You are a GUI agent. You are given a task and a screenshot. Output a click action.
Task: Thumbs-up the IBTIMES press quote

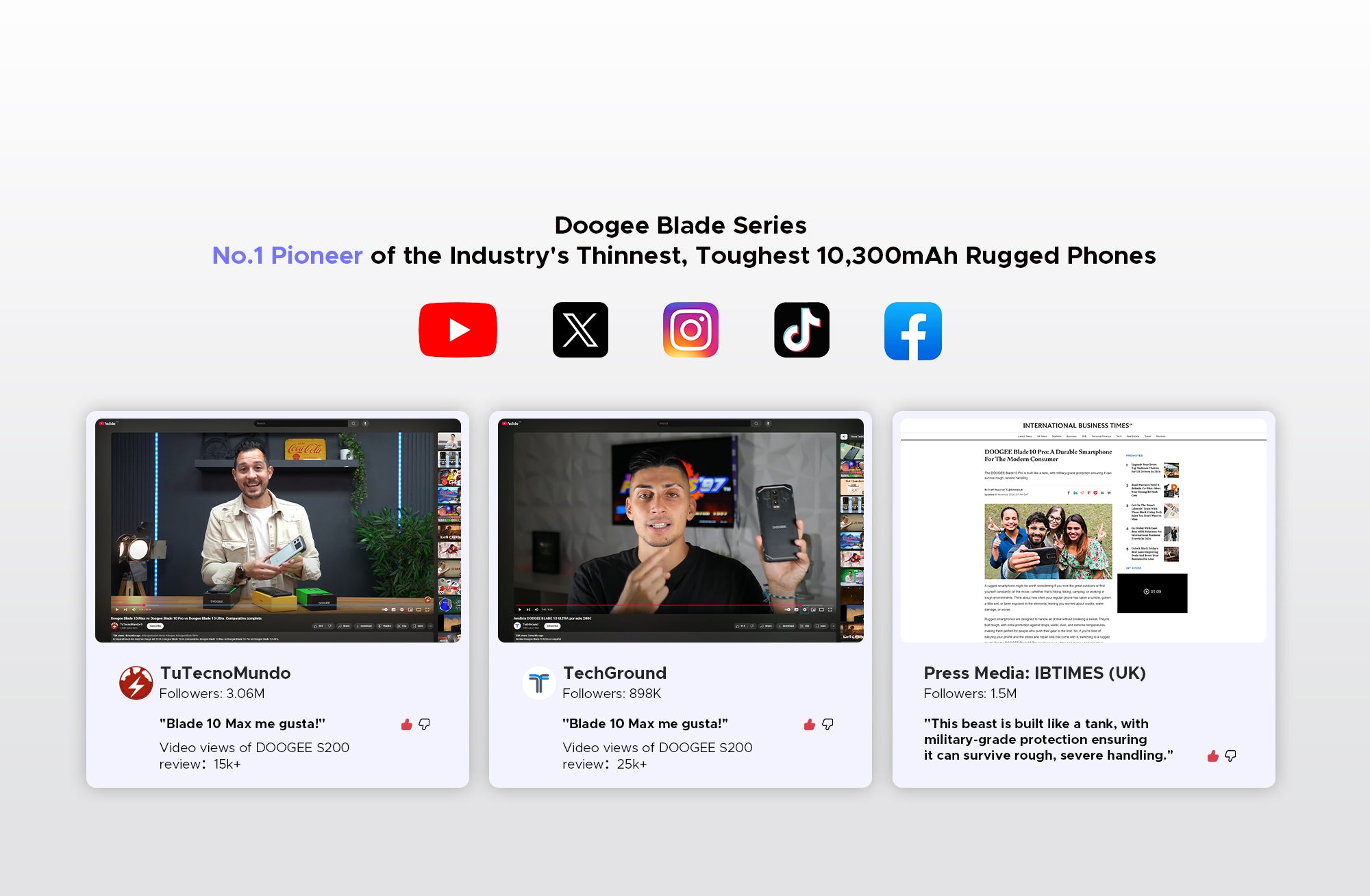tap(1212, 756)
